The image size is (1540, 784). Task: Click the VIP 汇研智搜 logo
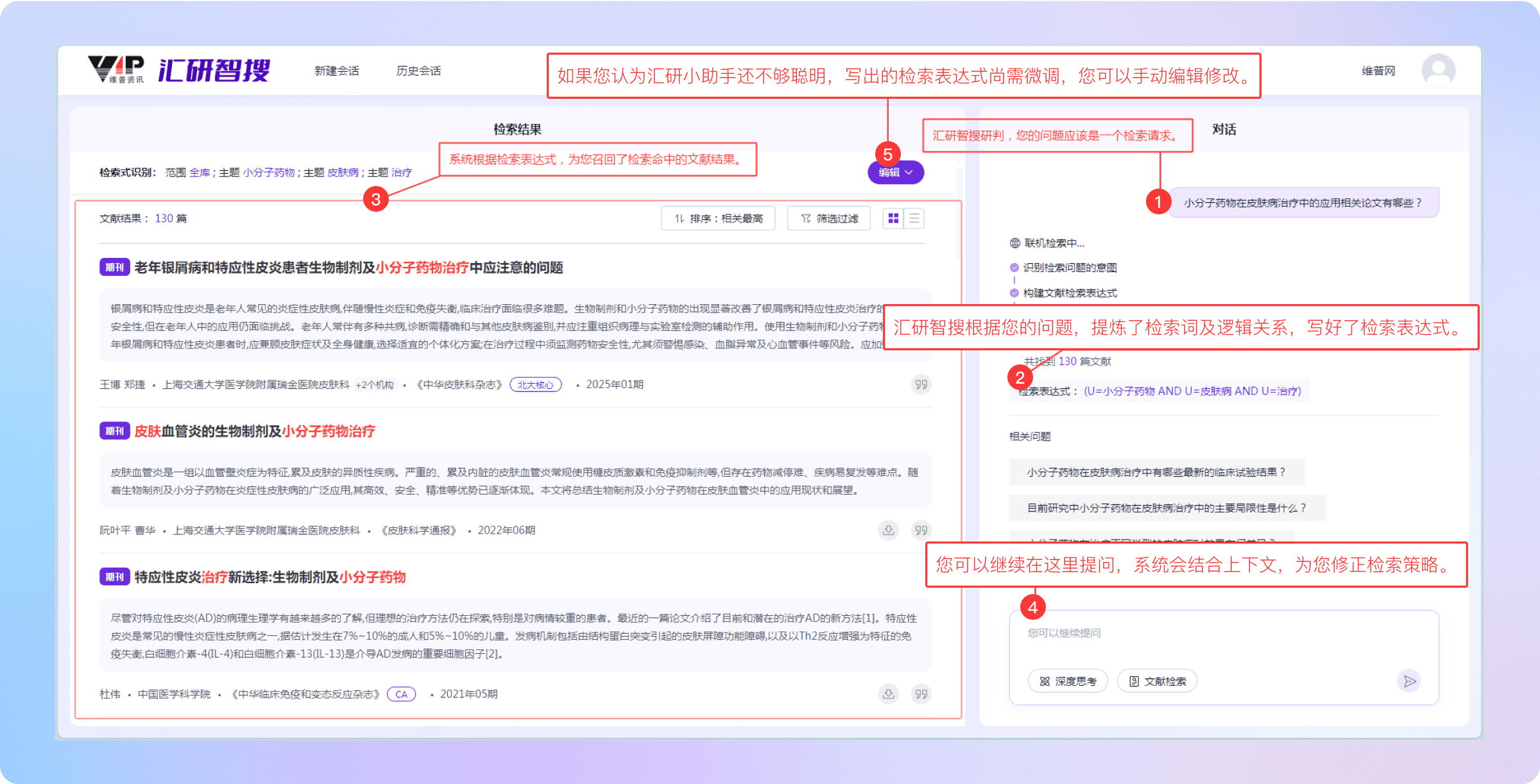pos(180,70)
